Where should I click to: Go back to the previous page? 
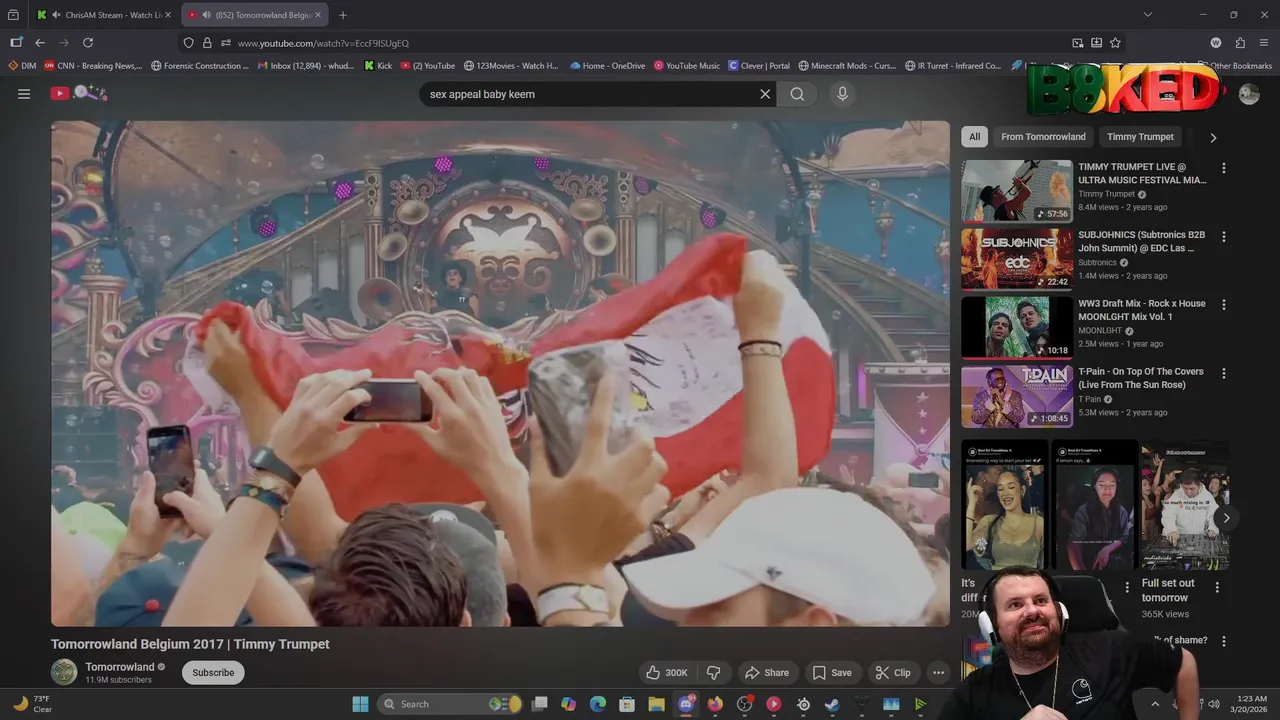point(40,43)
